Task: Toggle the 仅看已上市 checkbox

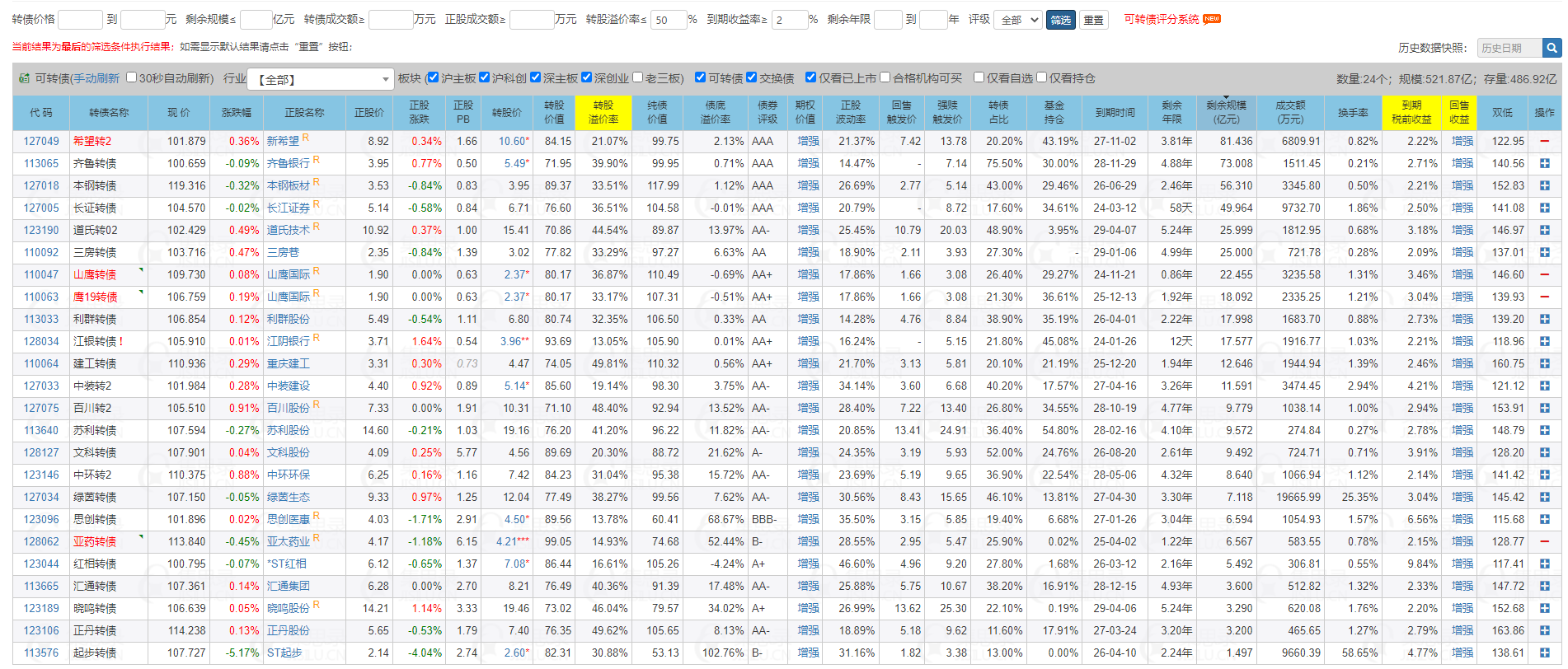Action: point(810,77)
